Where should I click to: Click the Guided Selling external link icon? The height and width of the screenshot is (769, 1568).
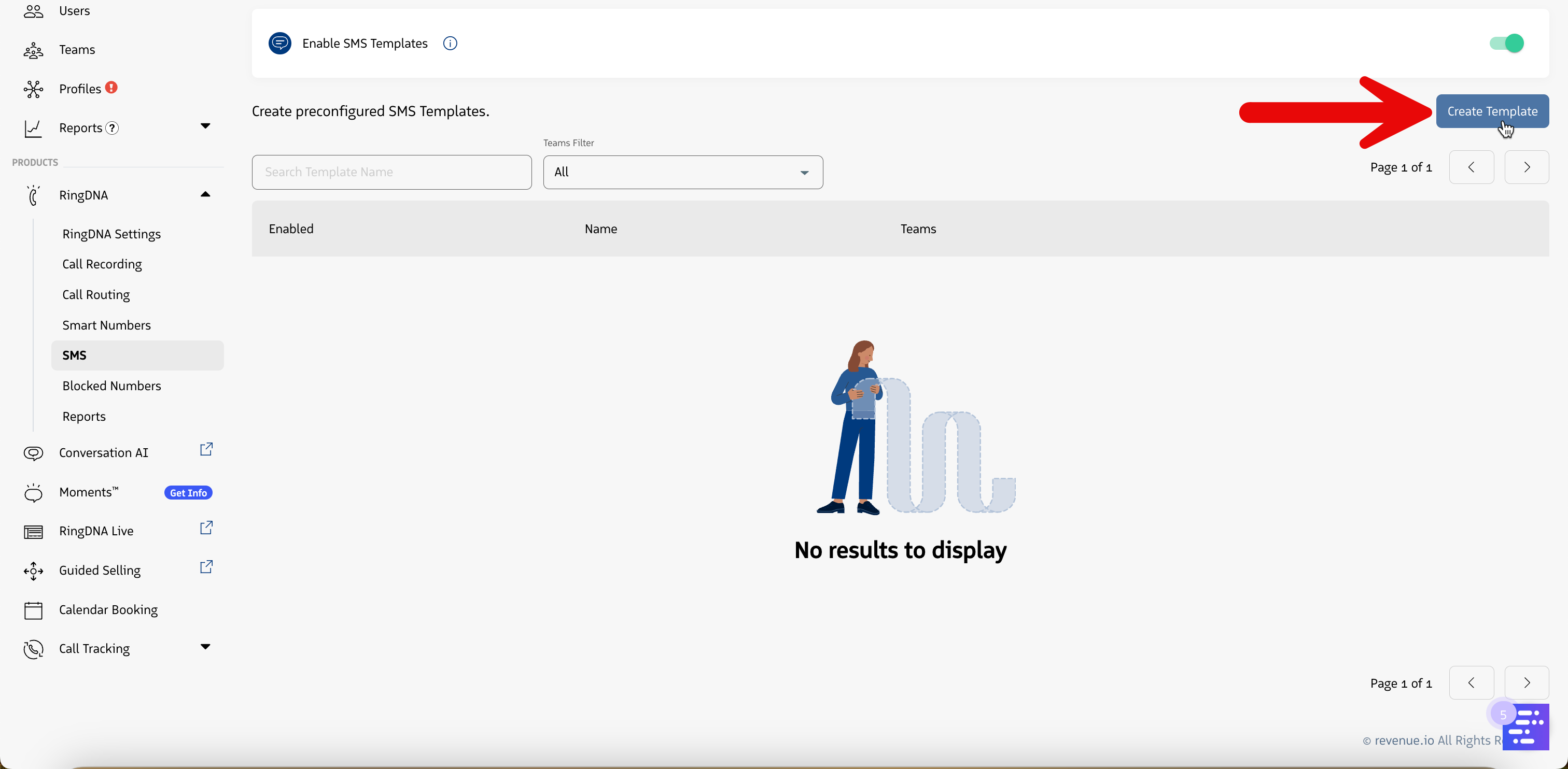click(x=206, y=567)
